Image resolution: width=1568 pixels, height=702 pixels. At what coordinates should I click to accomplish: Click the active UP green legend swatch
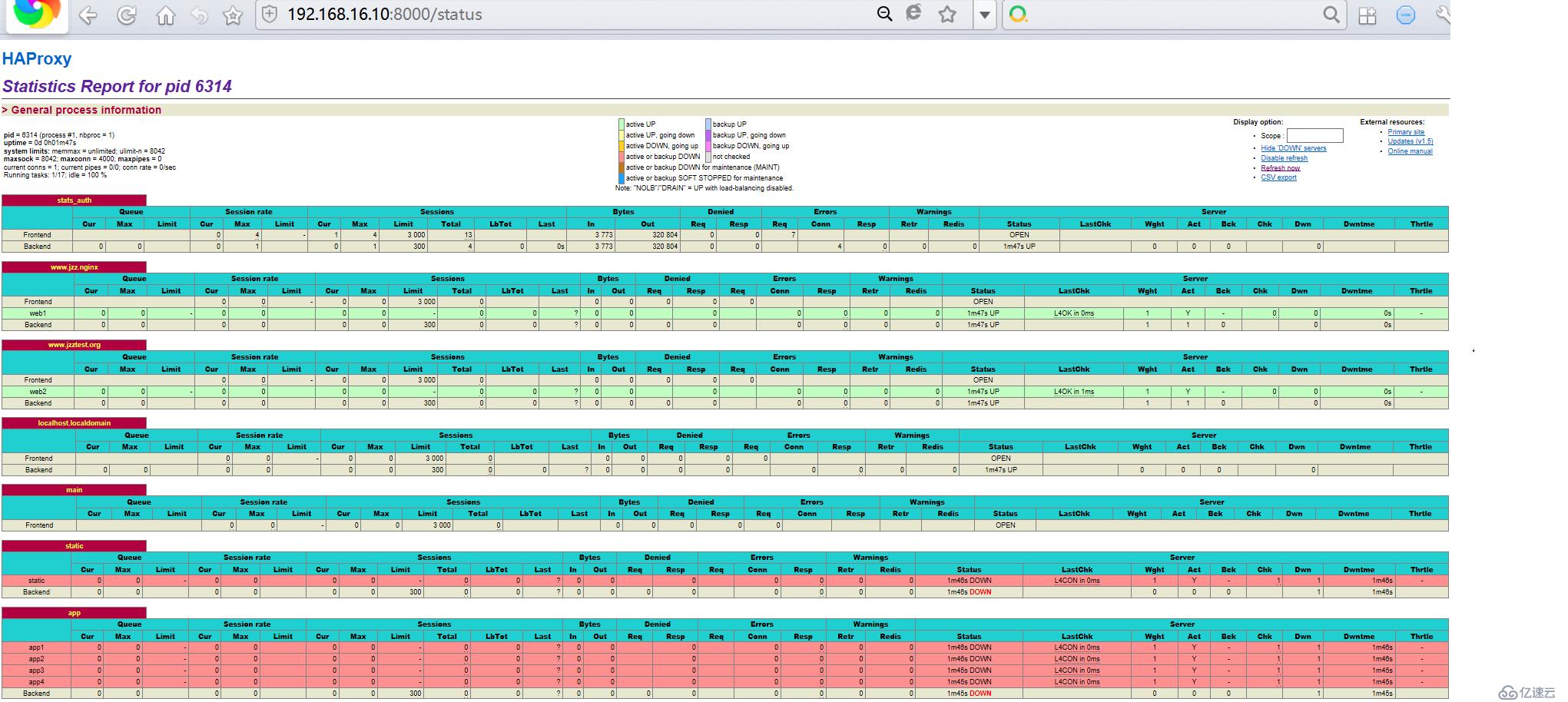point(622,124)
